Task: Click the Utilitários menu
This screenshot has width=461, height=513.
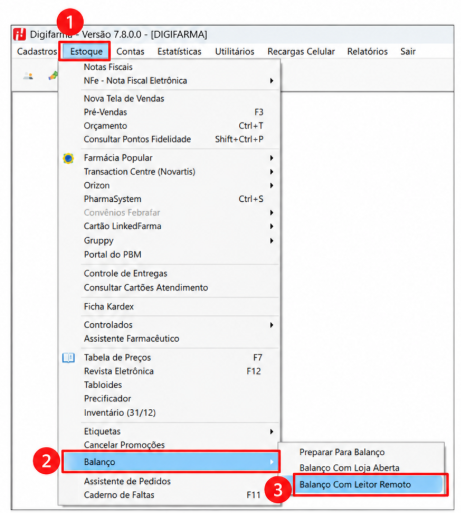Action: point(234,52)
